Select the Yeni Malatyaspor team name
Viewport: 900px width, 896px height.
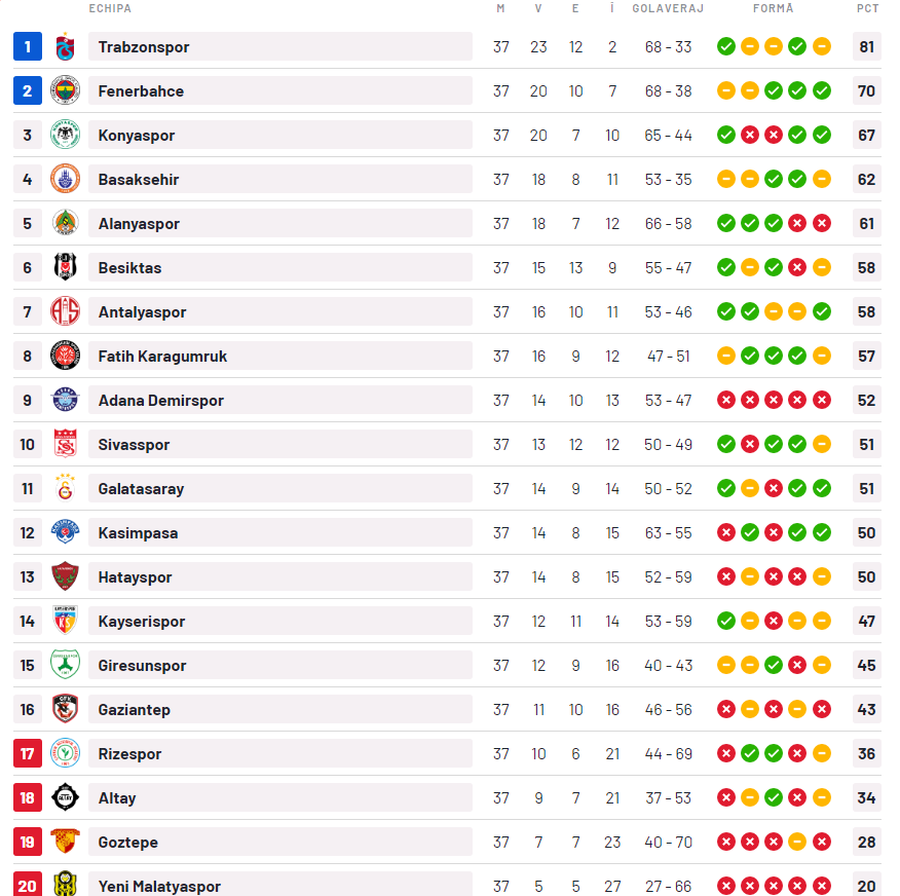(x=160, y=886)
